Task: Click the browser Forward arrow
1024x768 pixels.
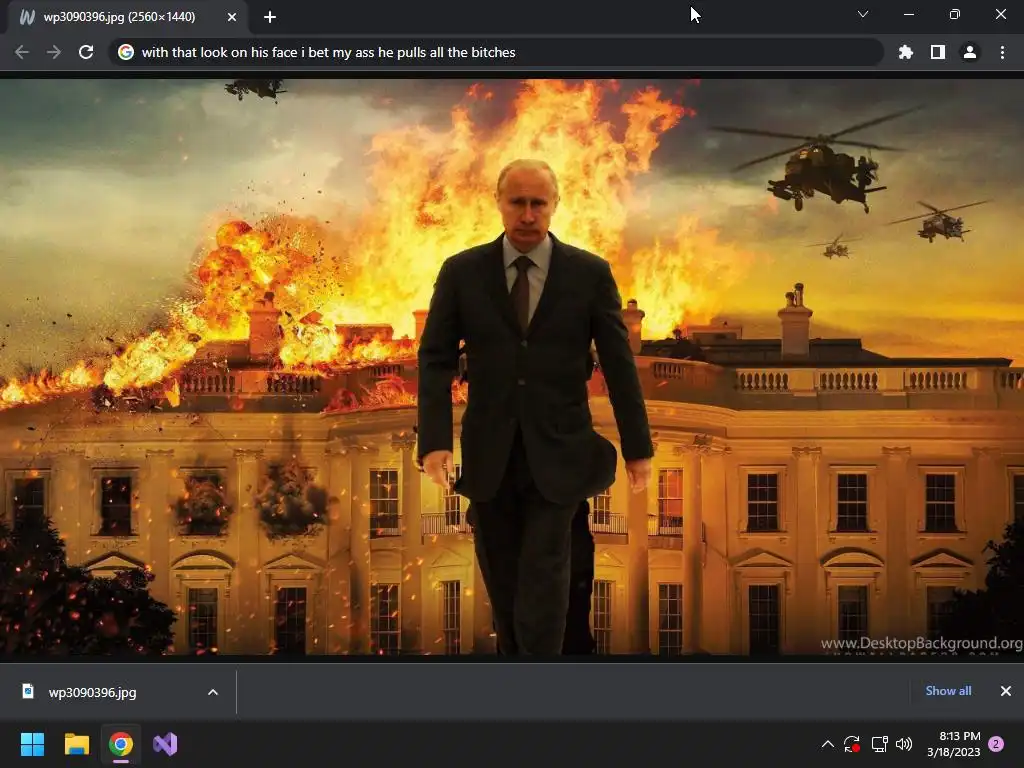Action: pyautogui.click(x=54, y=52)
